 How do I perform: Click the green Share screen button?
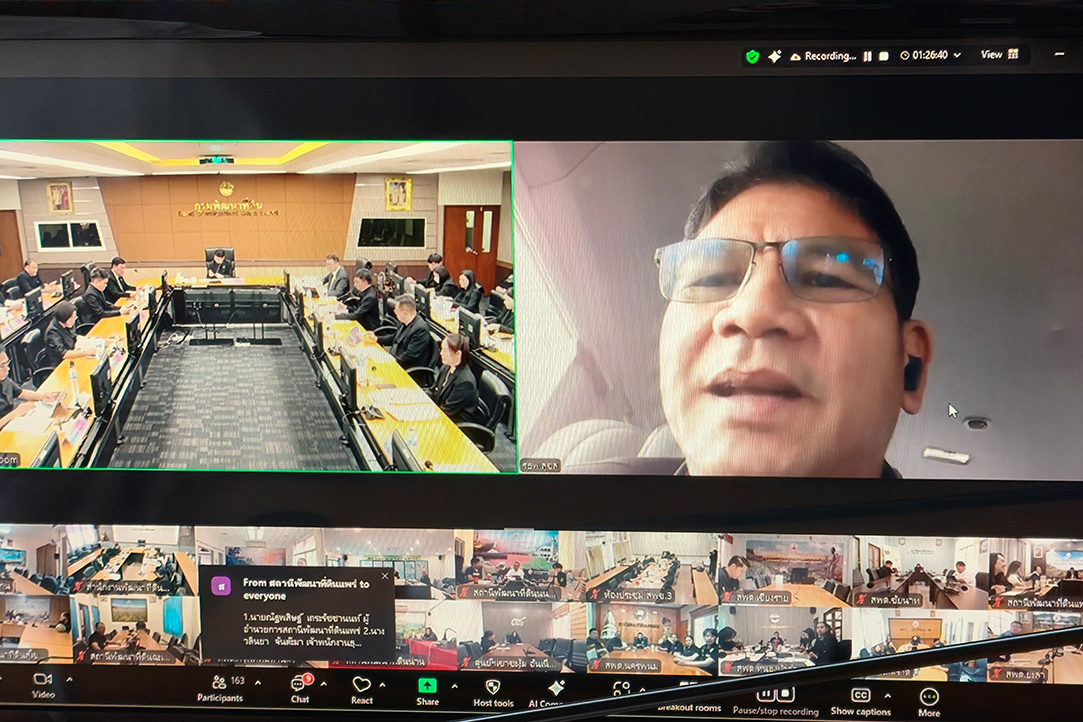point(427,691)
